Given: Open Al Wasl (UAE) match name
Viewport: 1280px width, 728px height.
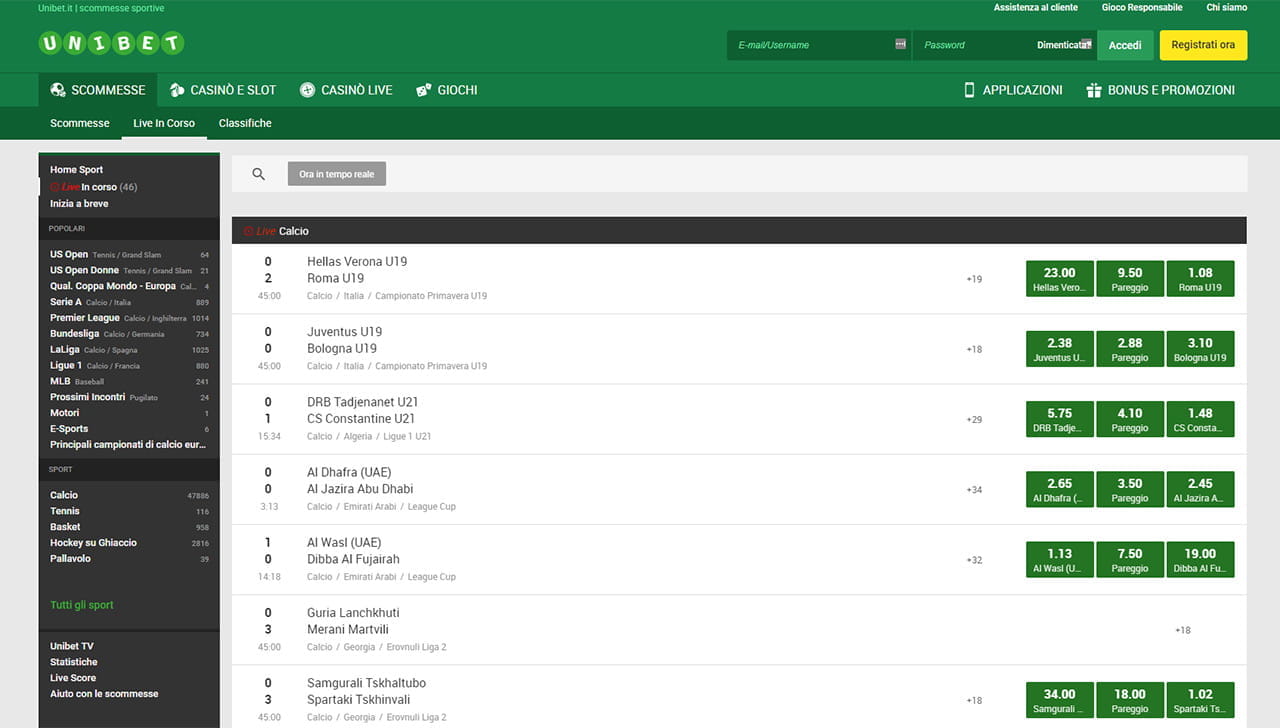Looking at the screenshot, I should pos(344,542).
